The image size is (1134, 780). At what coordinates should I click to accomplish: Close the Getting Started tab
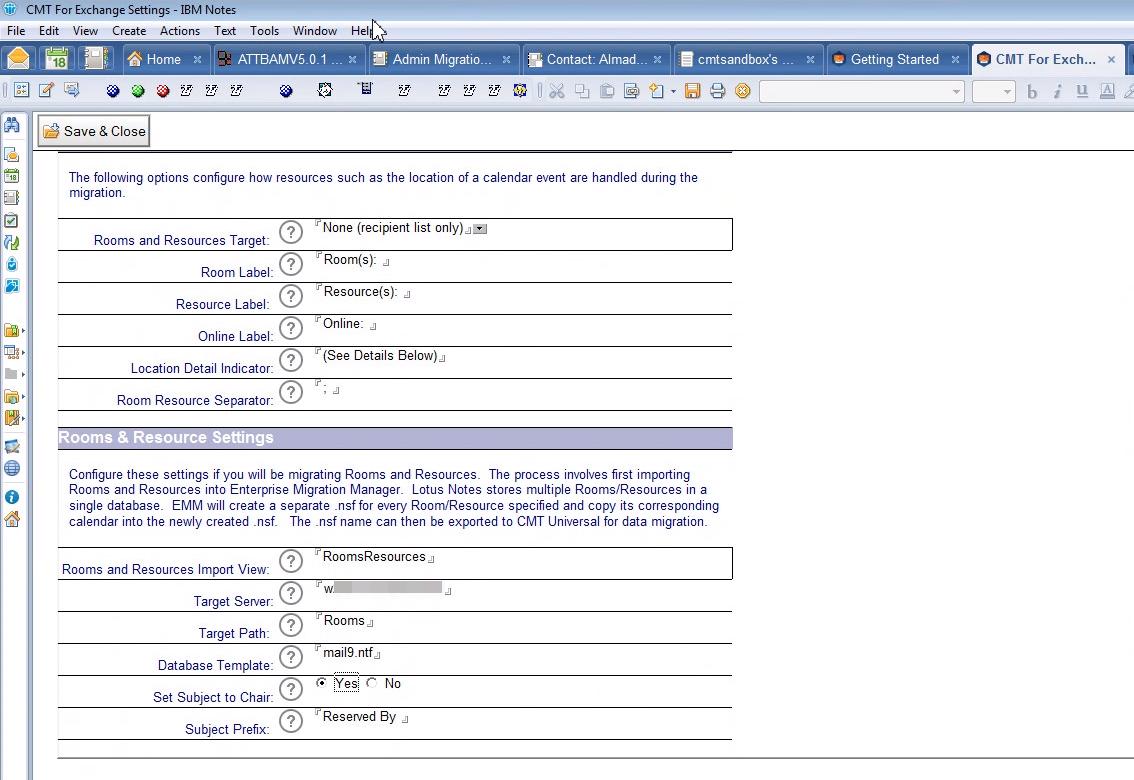click(955, 59)
